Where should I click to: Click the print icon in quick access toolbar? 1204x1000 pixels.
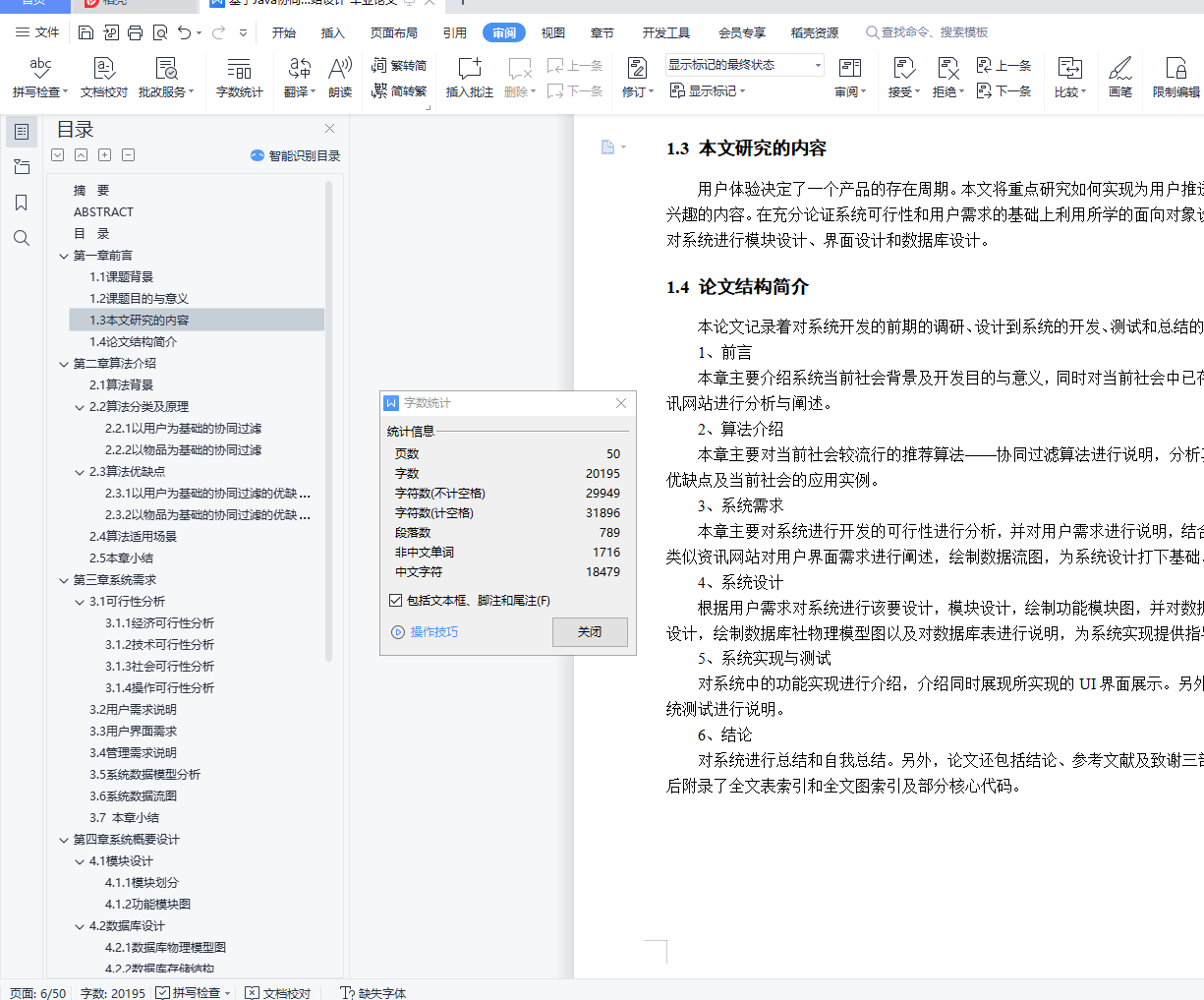click(x=136, y=32)
